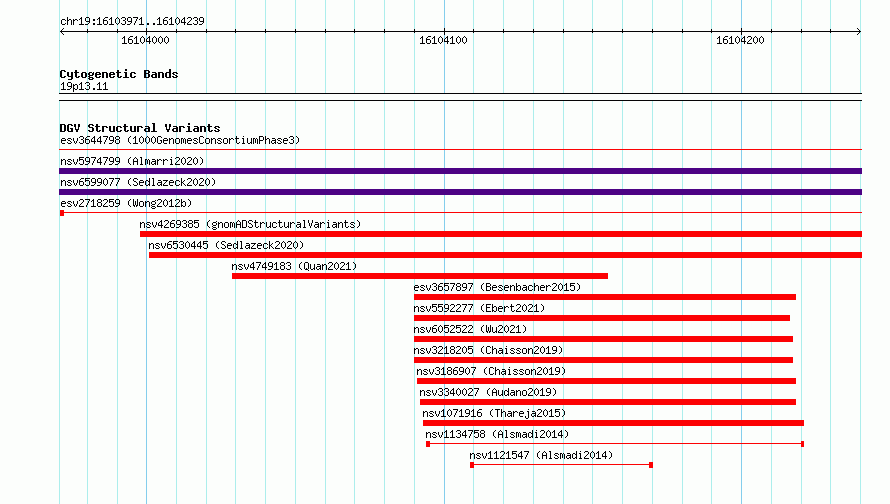The image size is (890, 504).
Task: Select the nsv4269385 gnomADStructuralVariants red bar
Action: coord(501,234)
